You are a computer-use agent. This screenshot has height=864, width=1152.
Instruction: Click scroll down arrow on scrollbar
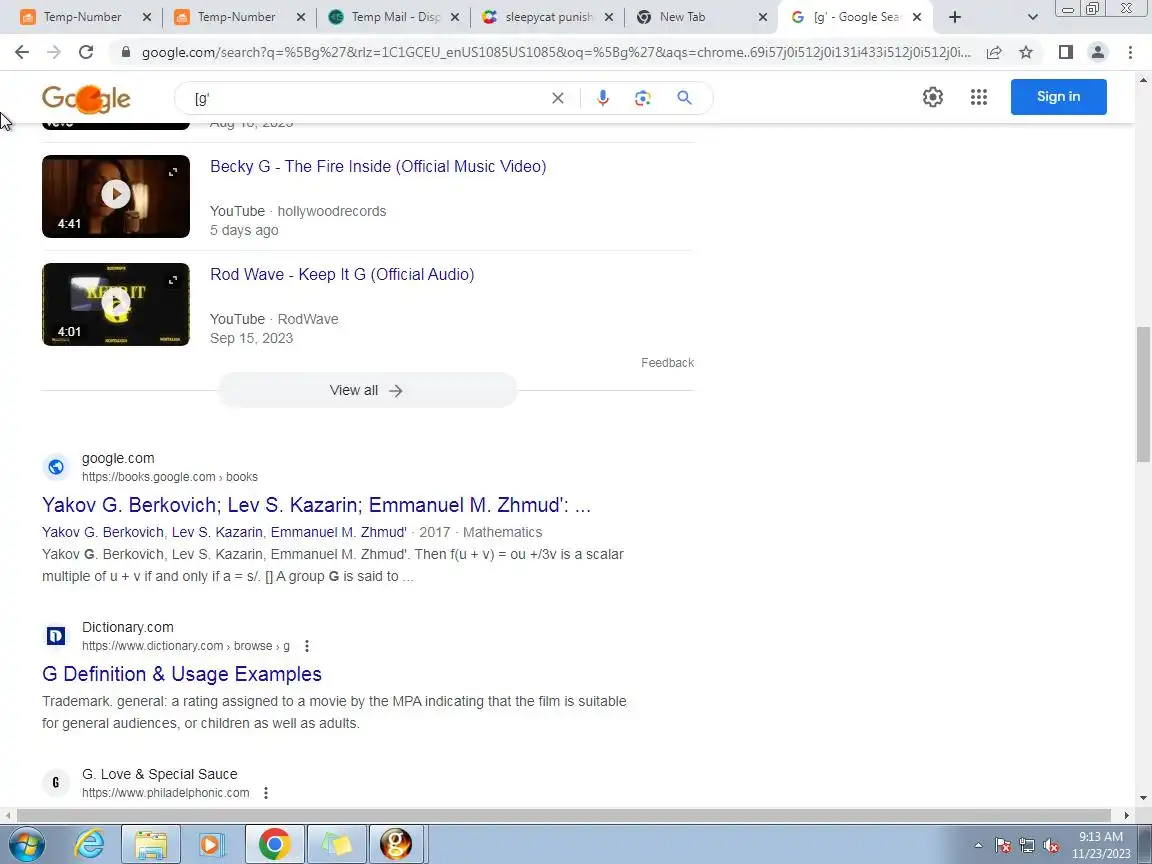point(1143,798)
